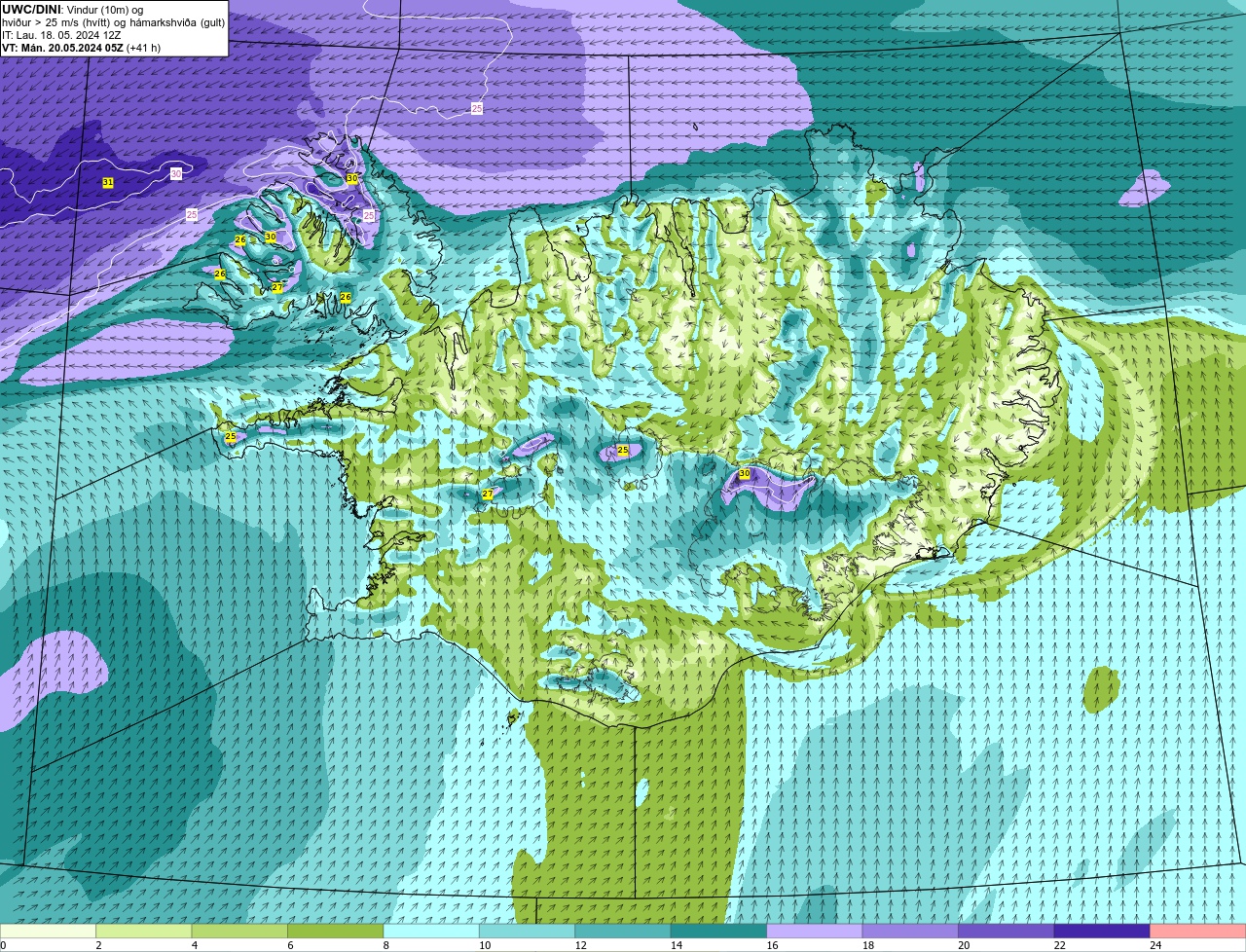Click the light teal 10–12 m/s legend swatch
The image size is (1246, 952).
point(528,931)
